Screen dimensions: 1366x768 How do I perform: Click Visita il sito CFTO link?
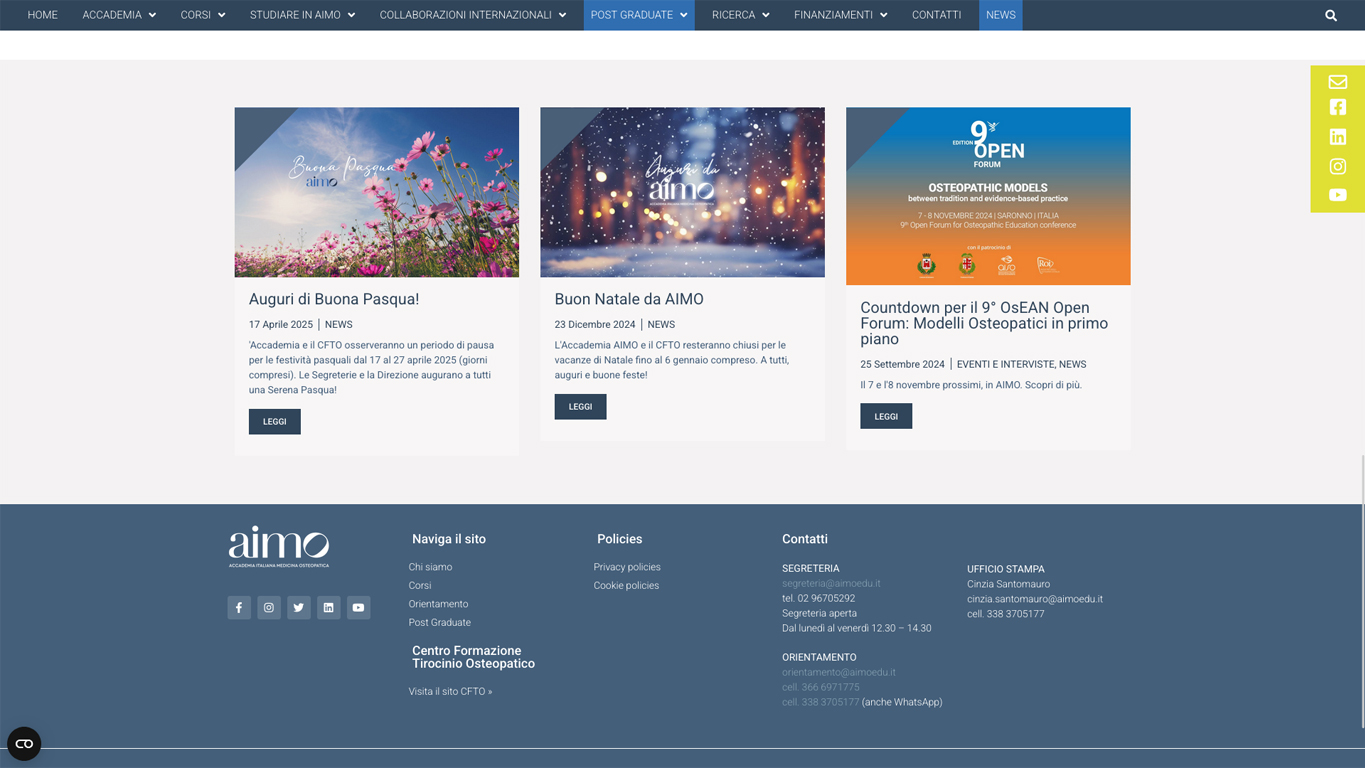(x=450, y=692)
